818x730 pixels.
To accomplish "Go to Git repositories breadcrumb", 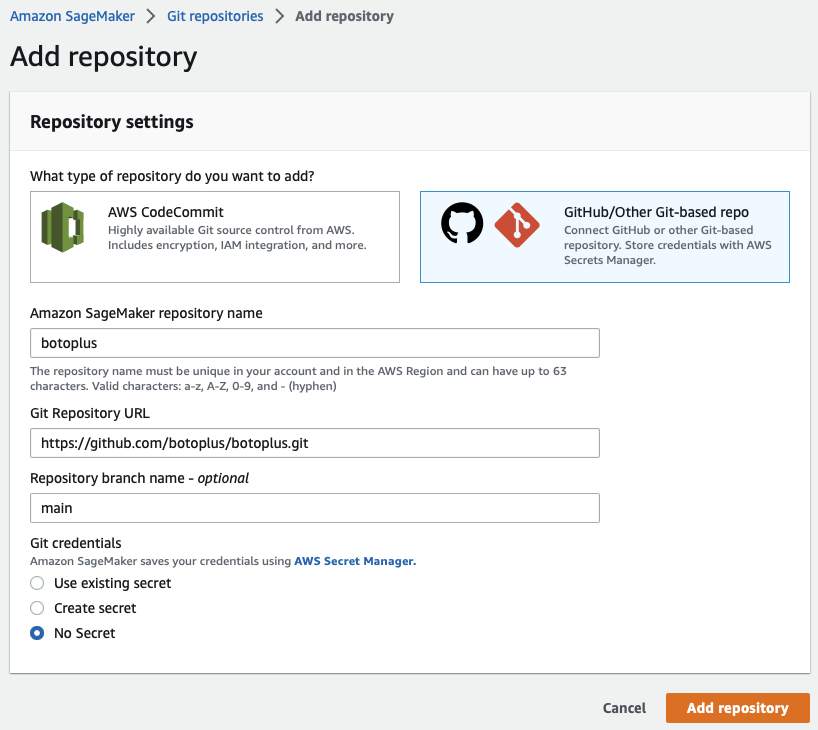I will 214,16.
